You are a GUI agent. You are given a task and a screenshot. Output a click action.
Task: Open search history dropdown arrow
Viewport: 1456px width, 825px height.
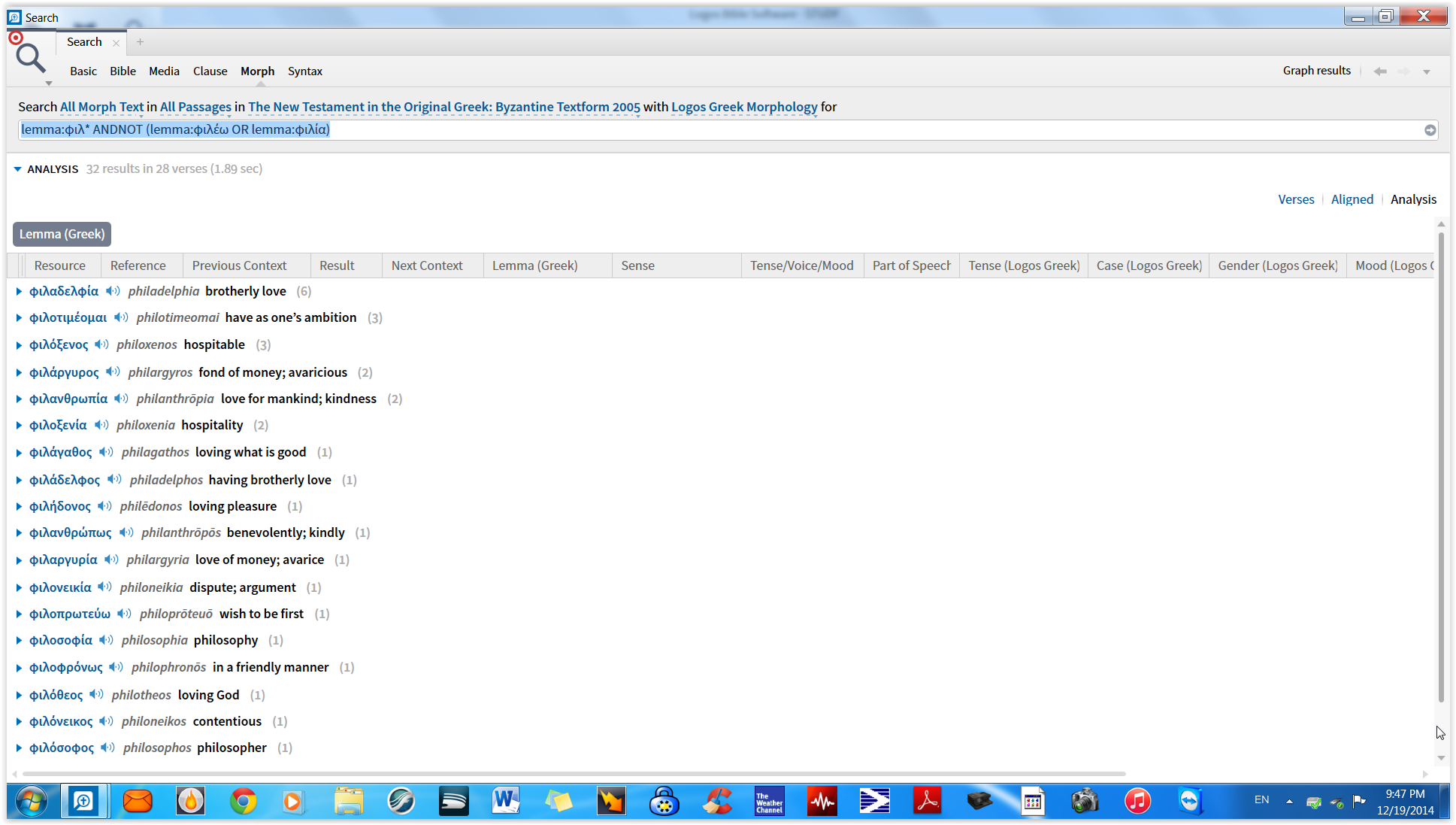1426,72
